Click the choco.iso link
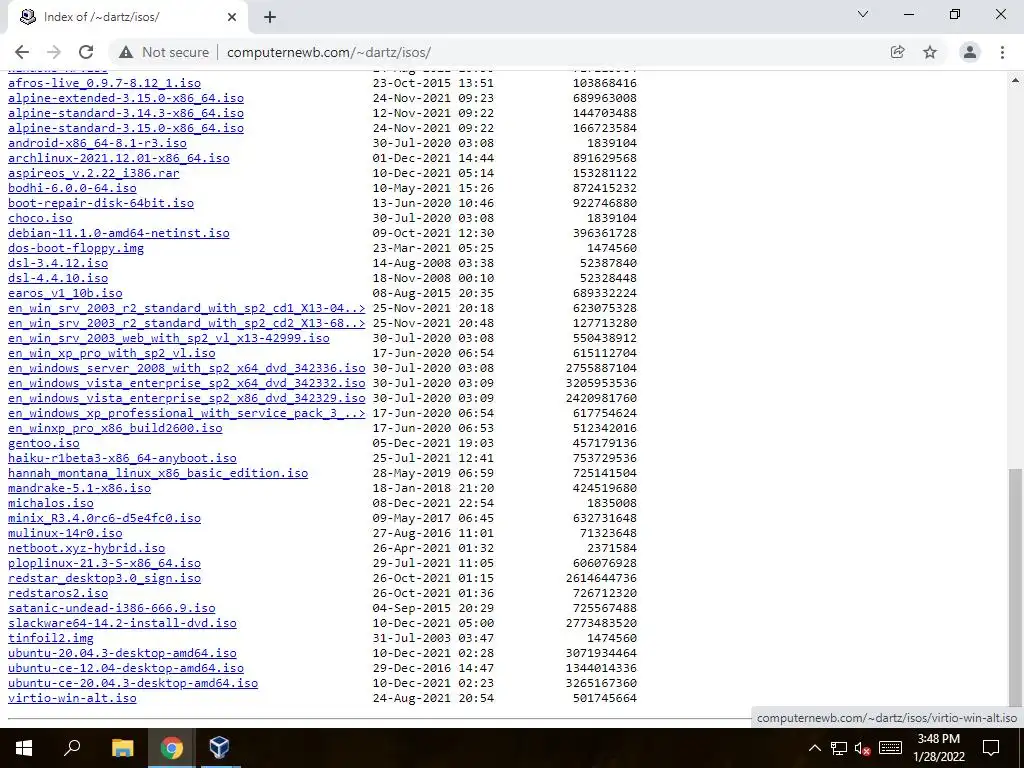Screen dimensions: 1024x768 coord(40,218)
